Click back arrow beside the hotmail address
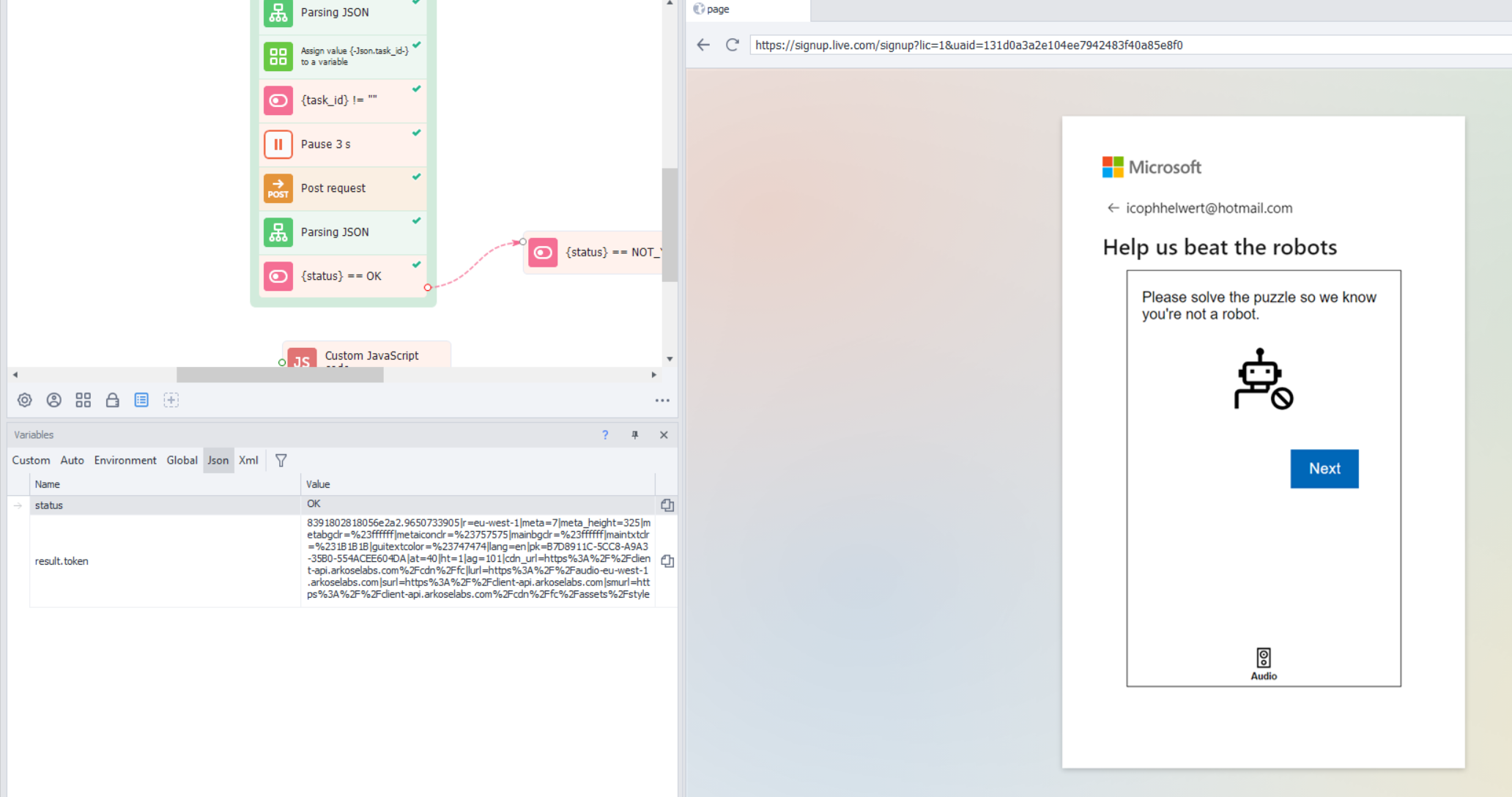 pyautogui.click(x=1113, y=208)
